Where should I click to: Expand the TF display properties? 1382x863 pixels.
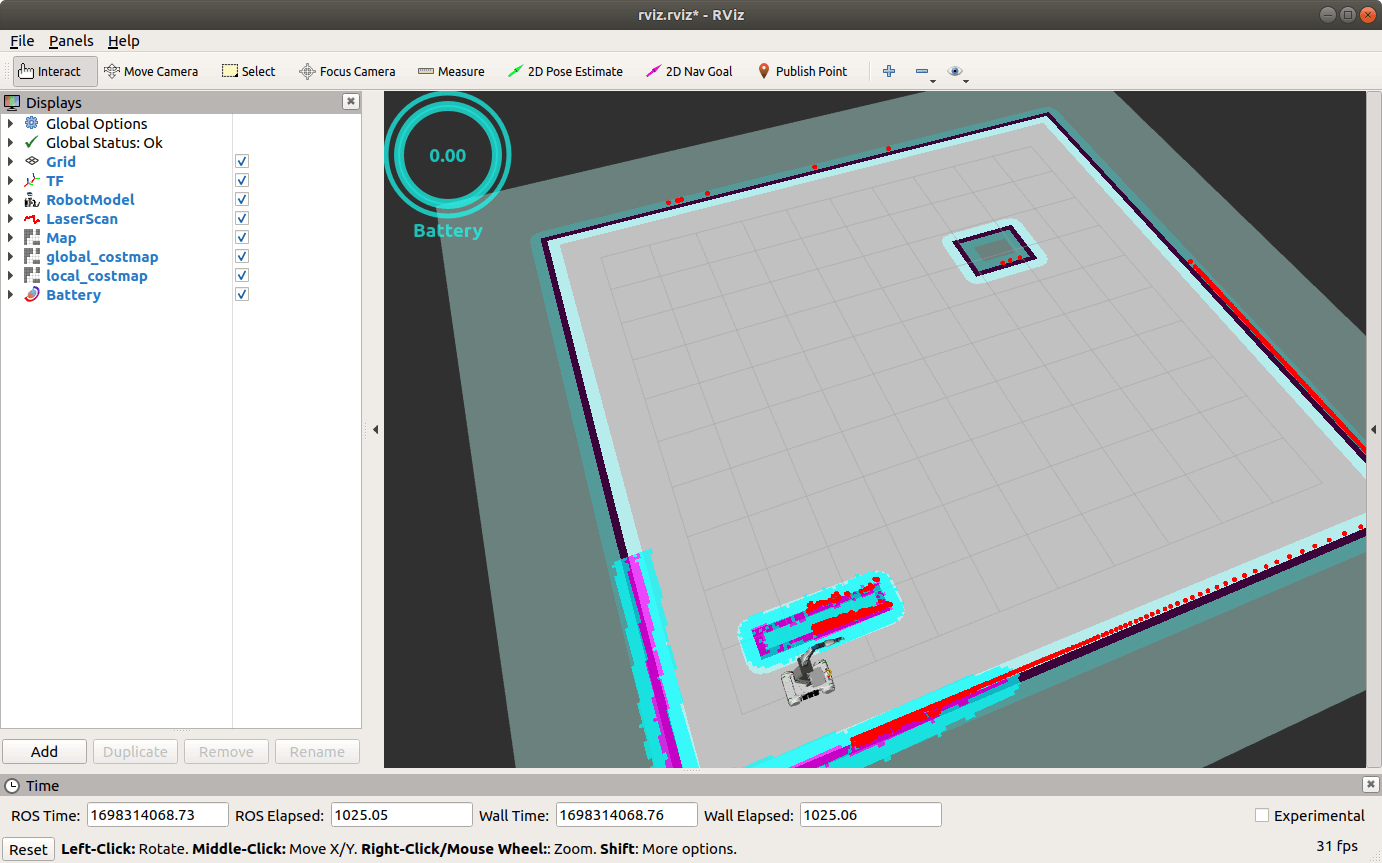point(10,180)
